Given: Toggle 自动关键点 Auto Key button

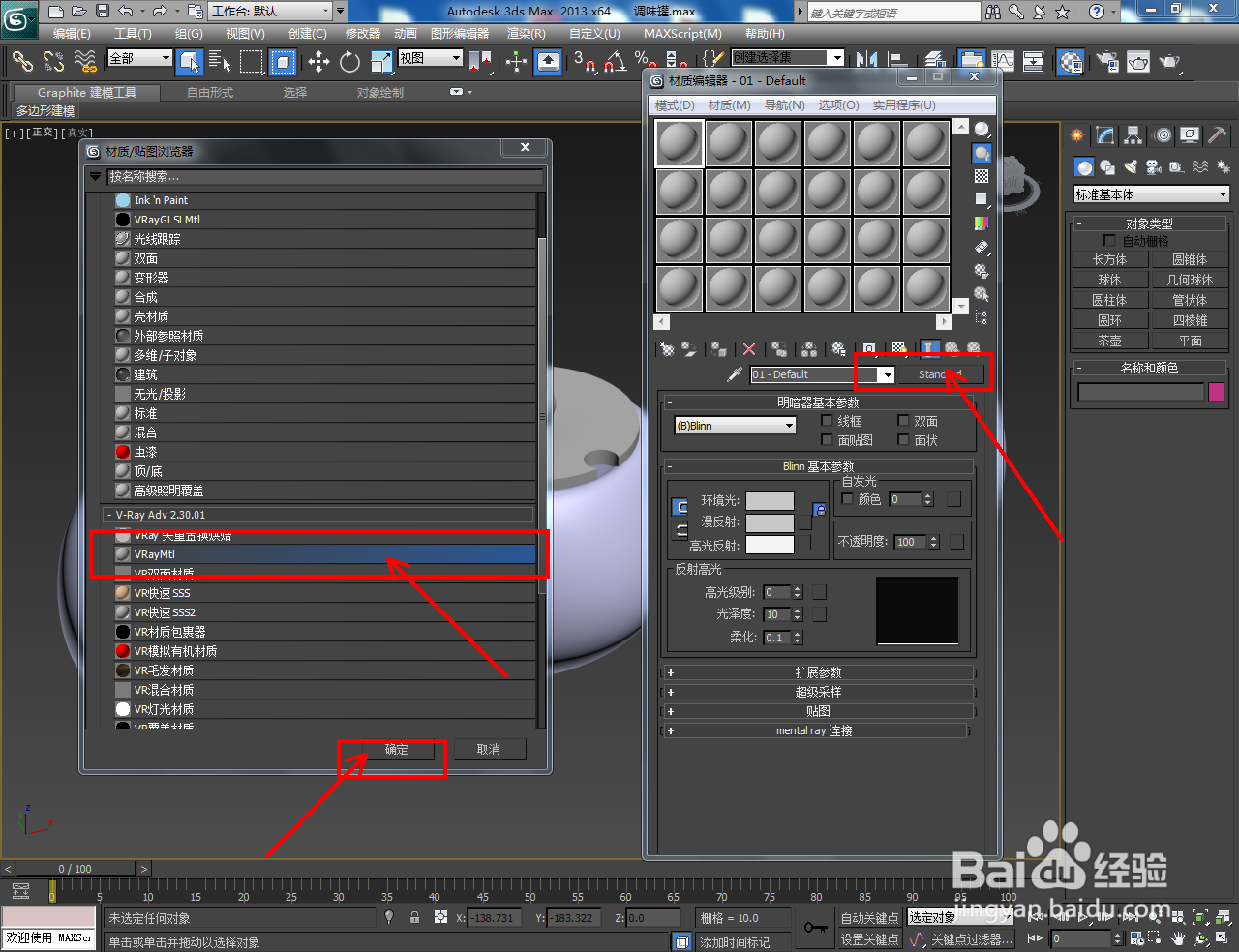Looking at the screenshot, I should [x=869, y=918].
